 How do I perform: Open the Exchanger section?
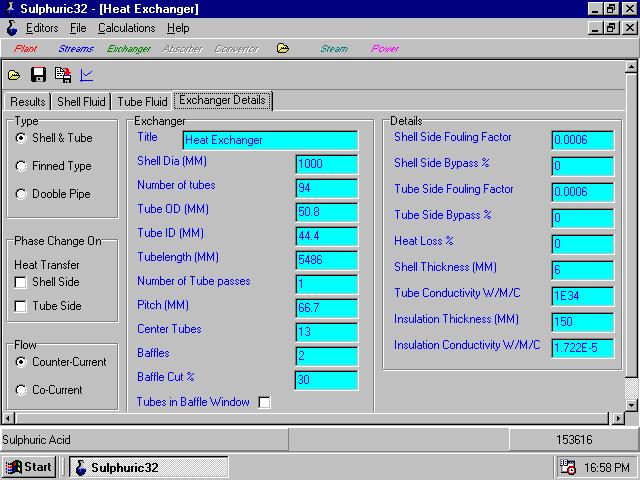click(x=129, y=49)
